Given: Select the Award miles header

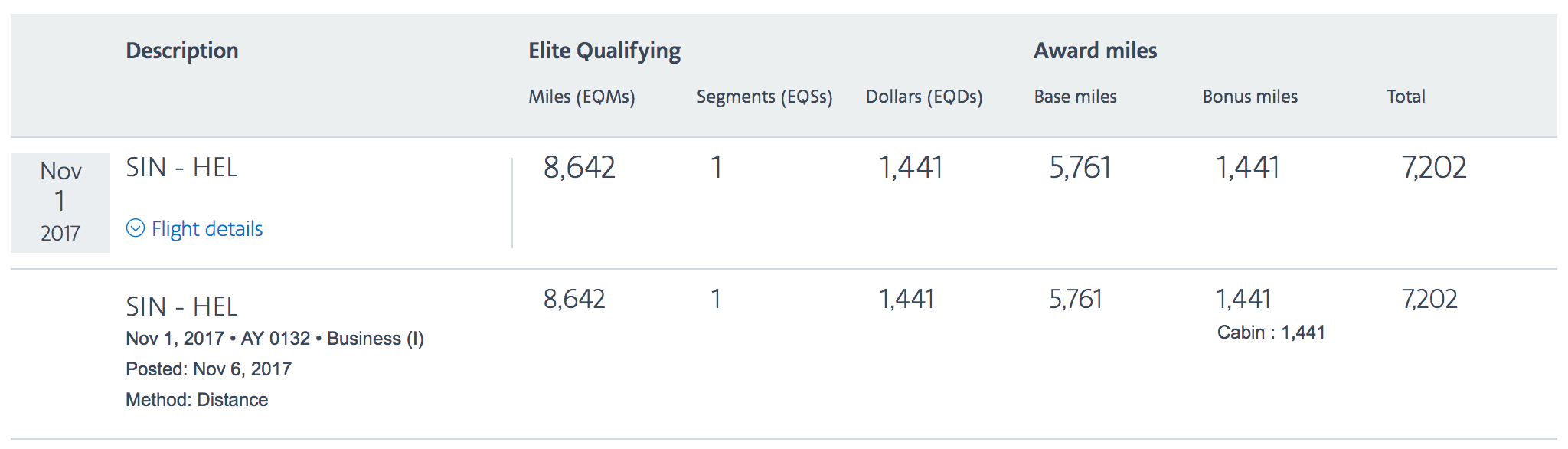Looking at the screenshot, I should point(1095,51).
